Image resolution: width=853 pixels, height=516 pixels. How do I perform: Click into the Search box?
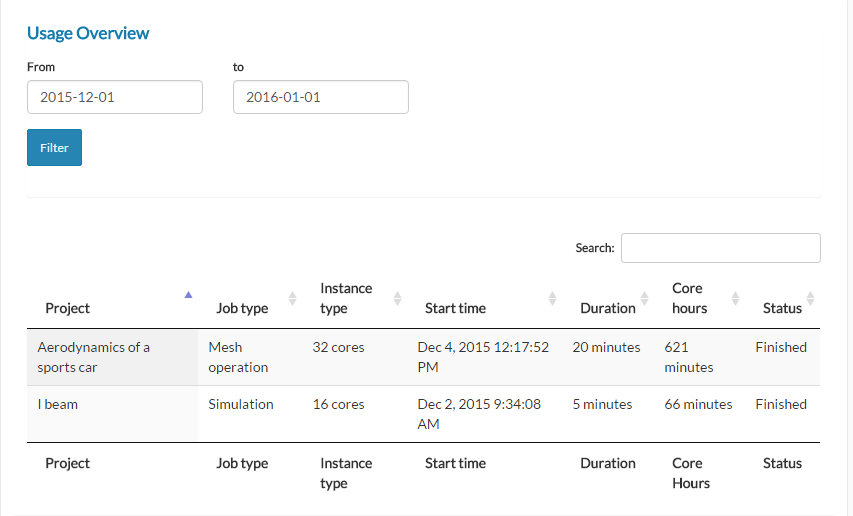pyautogui.click(x=720, y=248)
